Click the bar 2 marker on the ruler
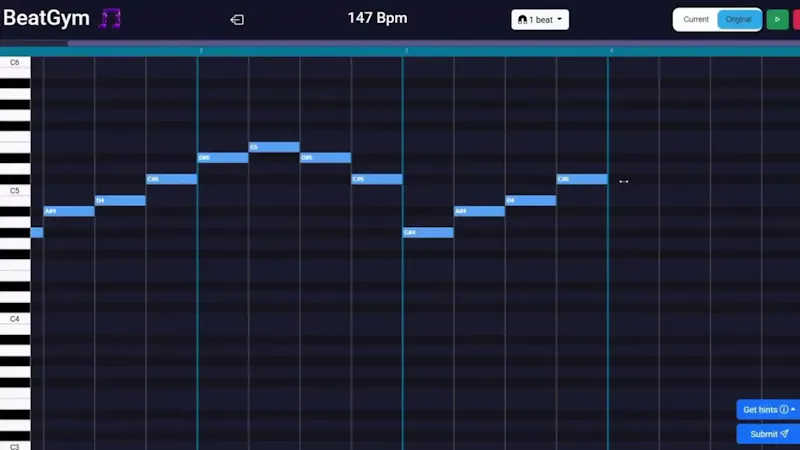This screenshot has height=450, width=800. (201, 51)
